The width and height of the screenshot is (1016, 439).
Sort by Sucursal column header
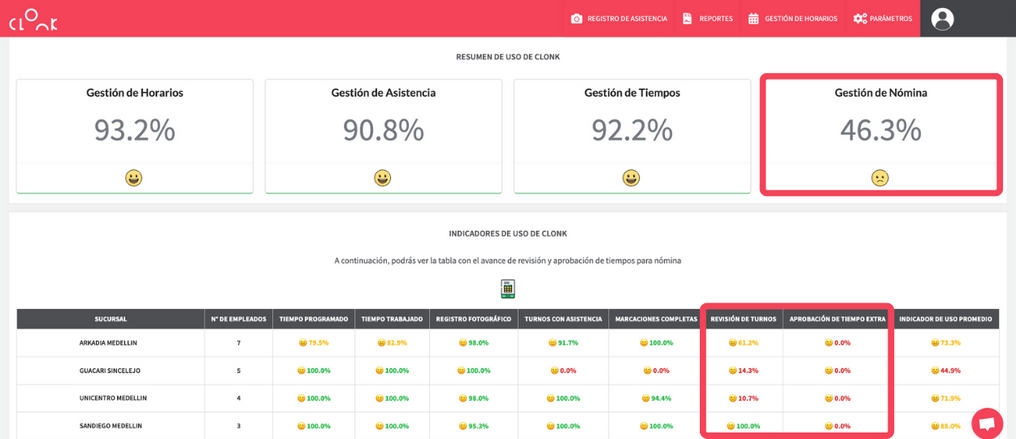click(110, 319)
